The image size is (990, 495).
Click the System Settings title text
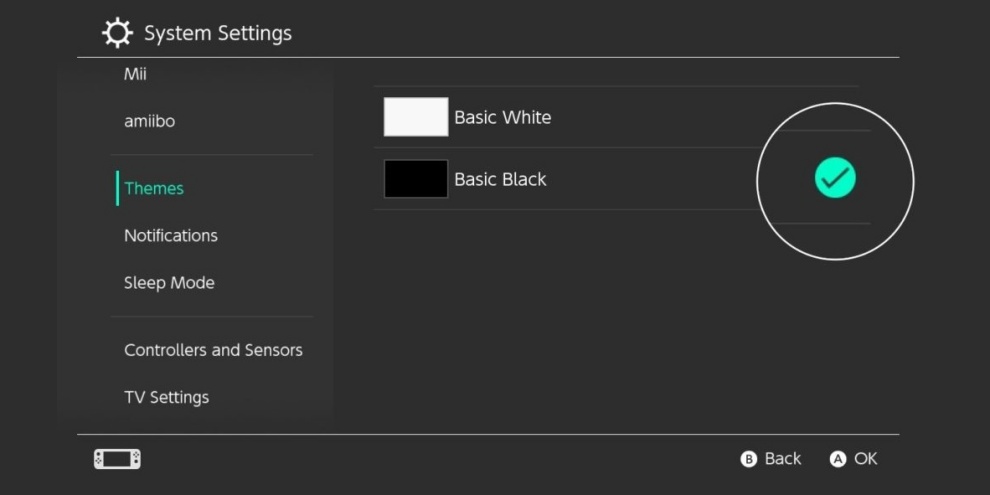[218, 33]
